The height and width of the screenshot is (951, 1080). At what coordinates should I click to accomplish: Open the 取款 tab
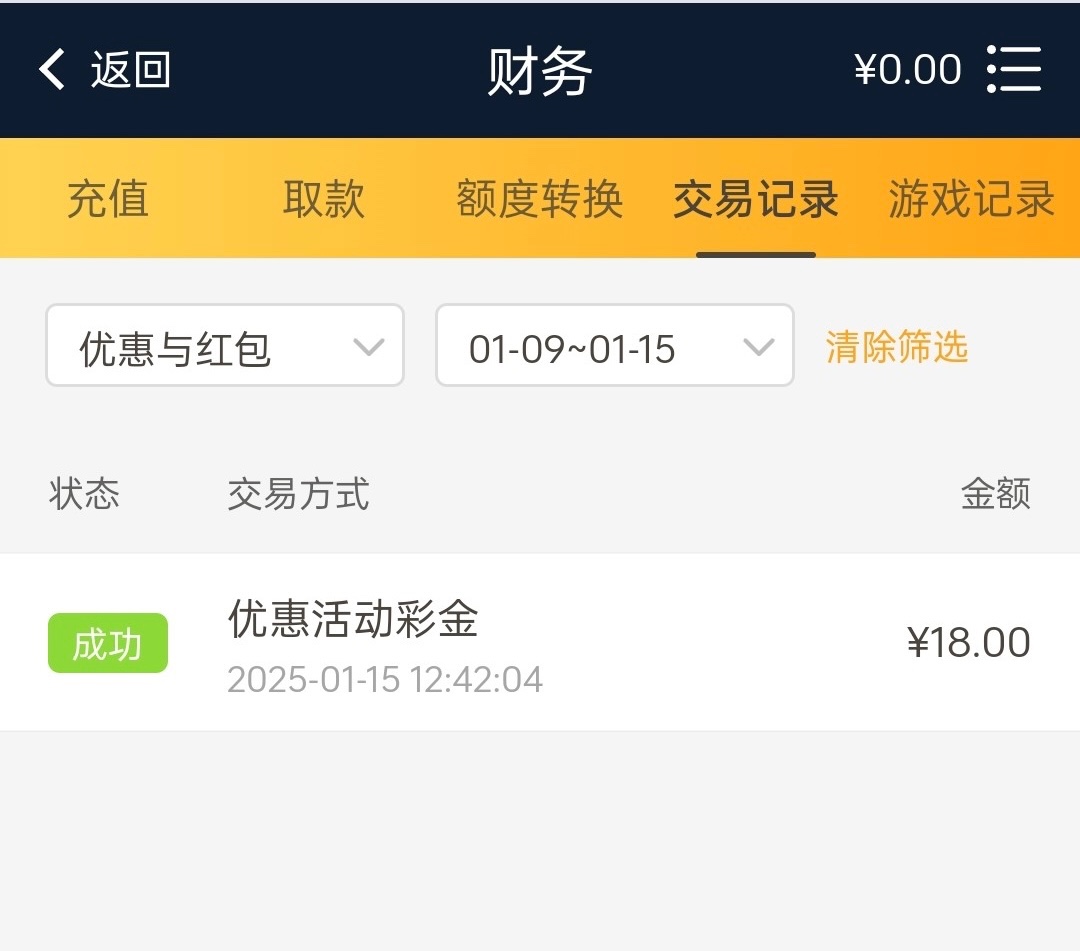point(323,199)
